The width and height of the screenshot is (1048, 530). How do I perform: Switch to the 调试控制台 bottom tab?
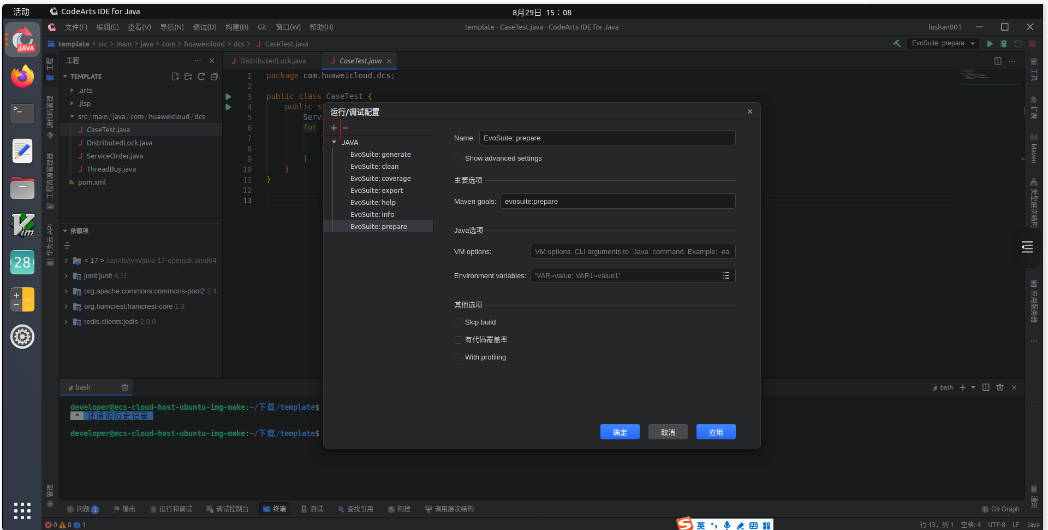227,509
